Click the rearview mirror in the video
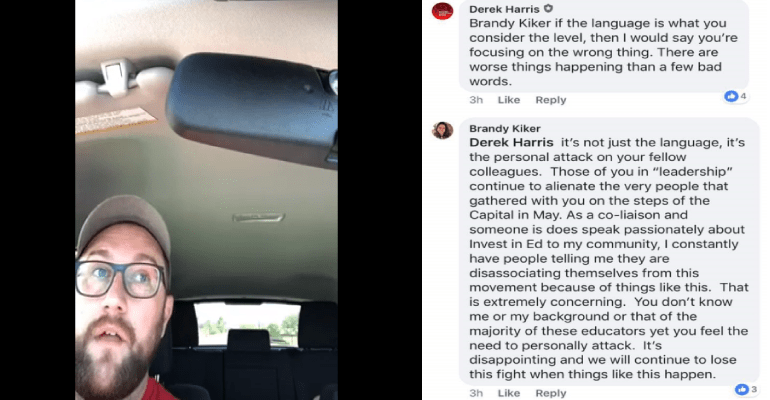 252,109
